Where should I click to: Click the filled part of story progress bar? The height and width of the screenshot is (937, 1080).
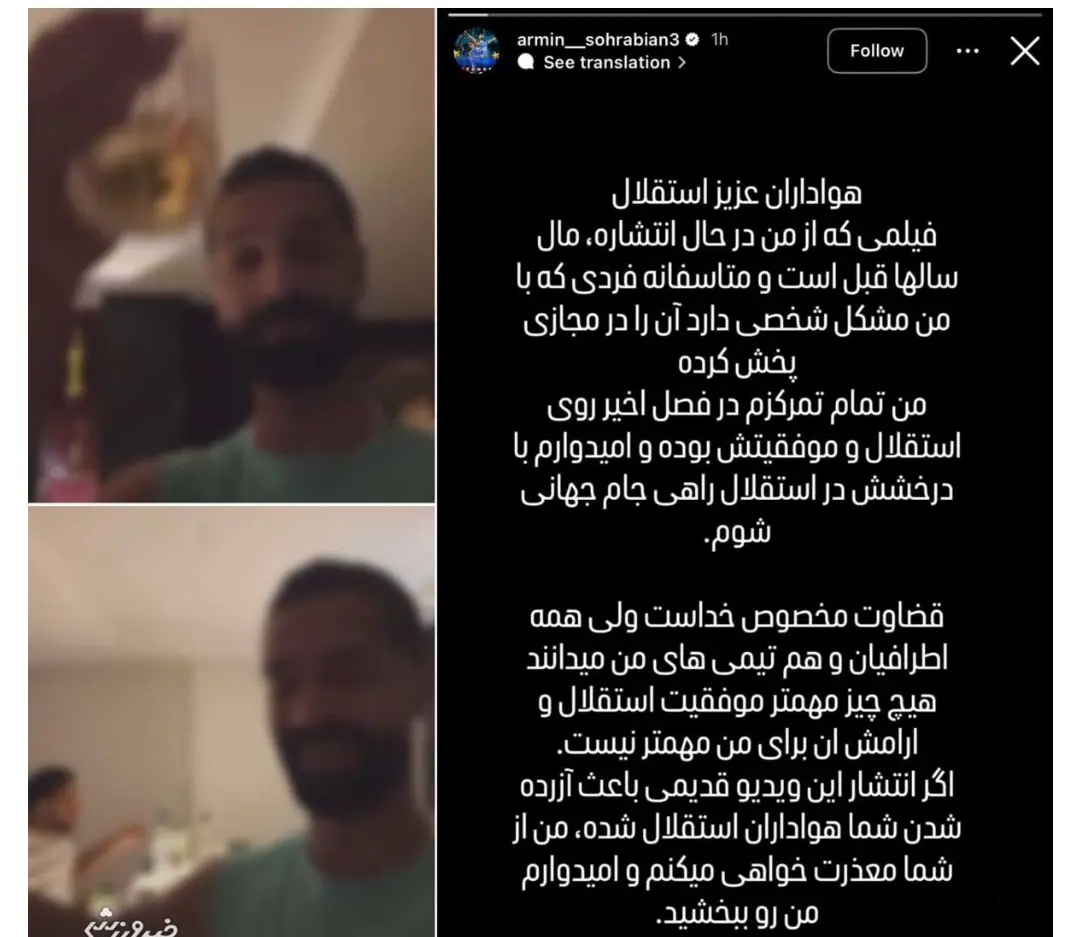pos(468,14)
